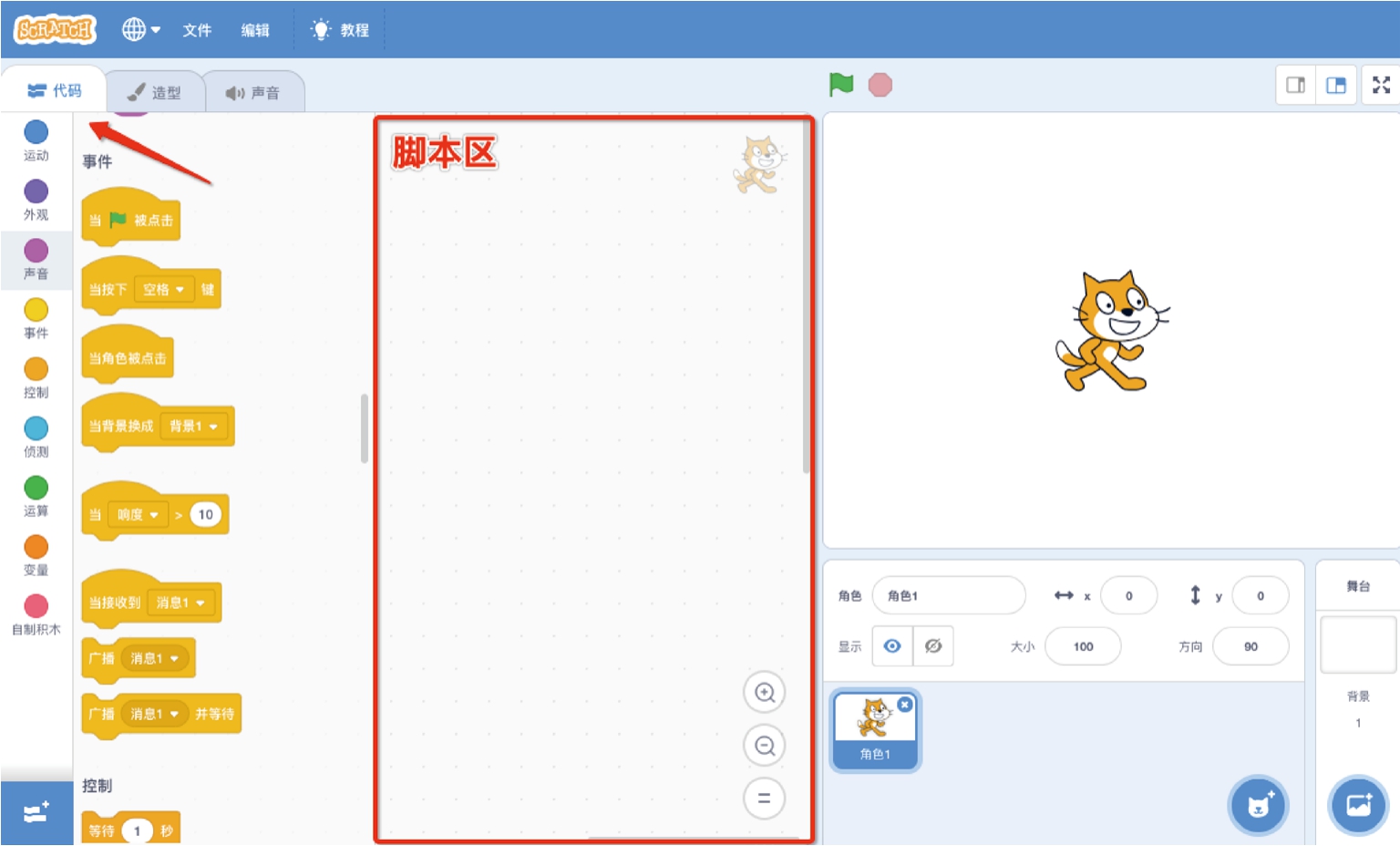
Task: Select the 自制积木 block category
Action: point(36,615)
